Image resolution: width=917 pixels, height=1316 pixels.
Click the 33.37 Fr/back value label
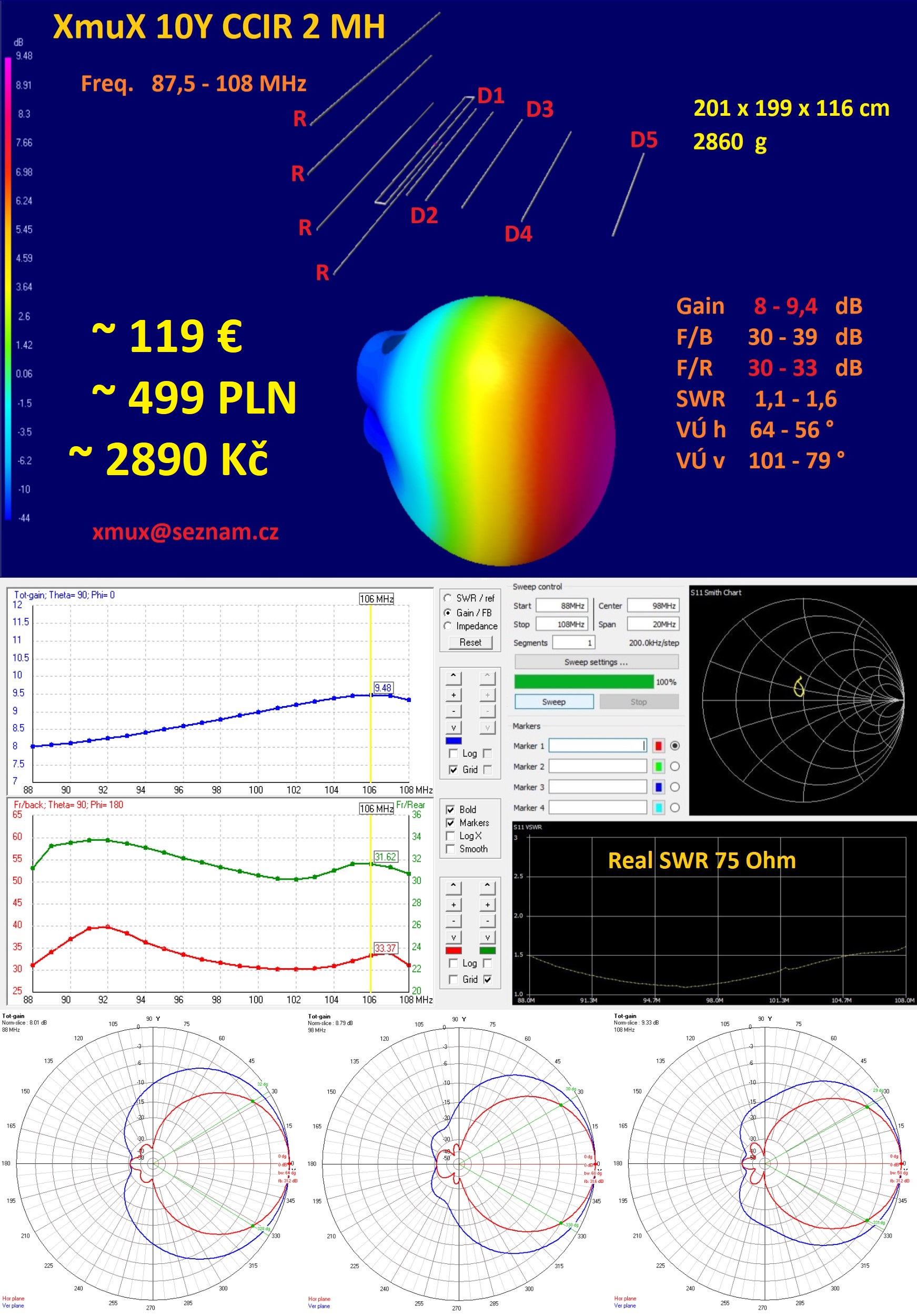click(385, 948)
